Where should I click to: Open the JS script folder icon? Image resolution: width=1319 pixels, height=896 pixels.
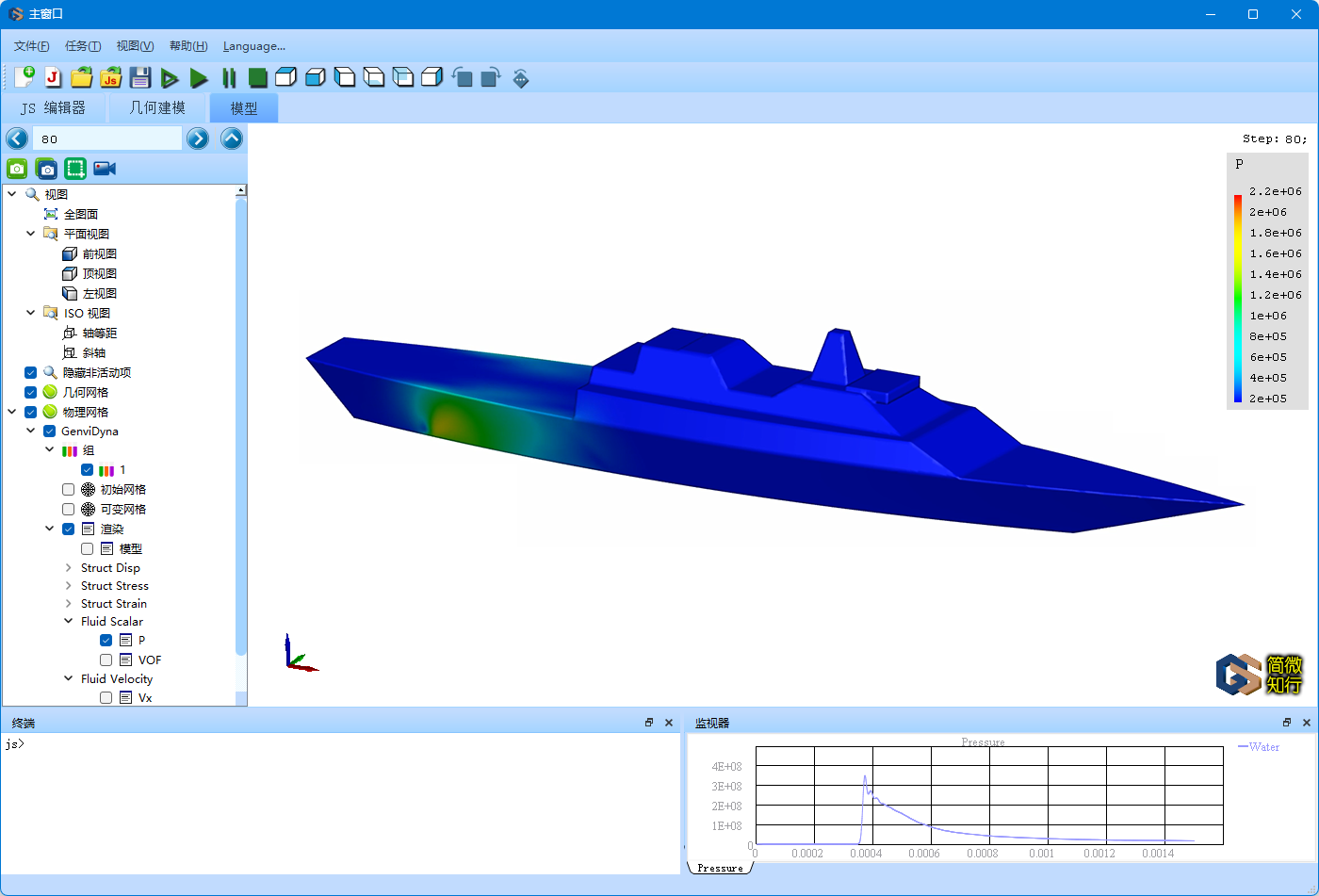pos(111,78)
